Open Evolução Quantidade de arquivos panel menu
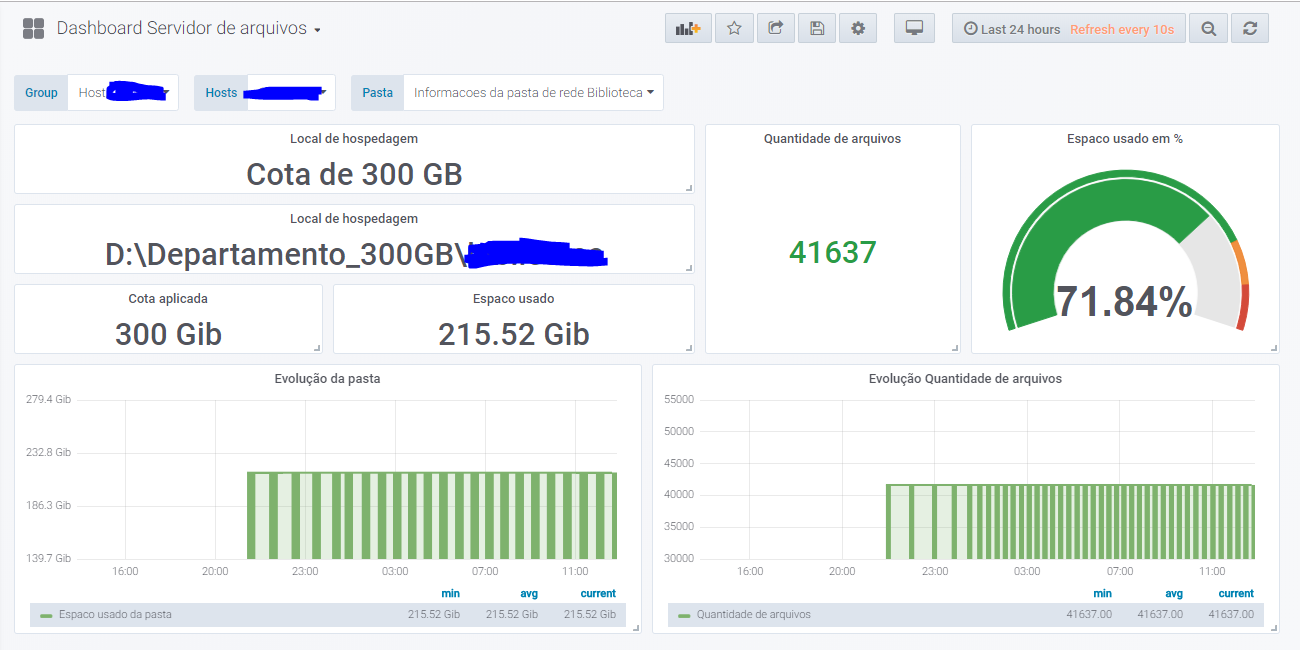This screenshot has height=650, width=1300. coord(965,379)
